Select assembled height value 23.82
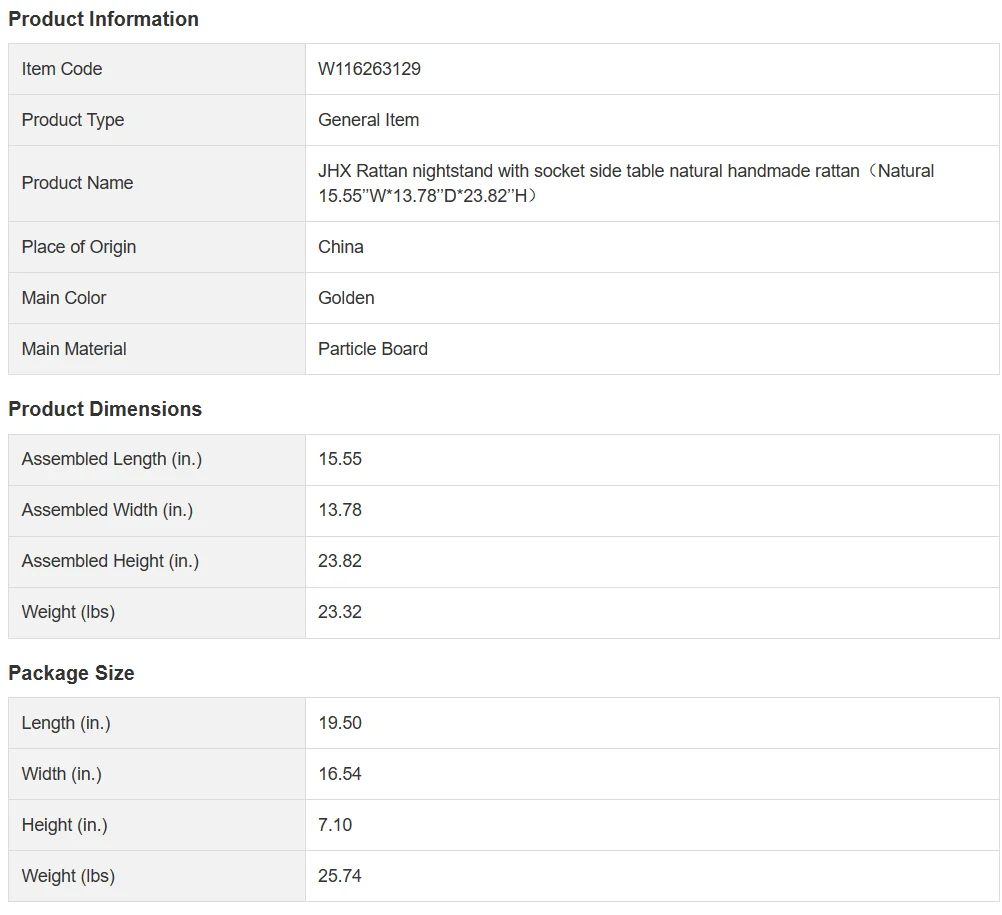Screen dimensions: 1002x915 point(340,561)
